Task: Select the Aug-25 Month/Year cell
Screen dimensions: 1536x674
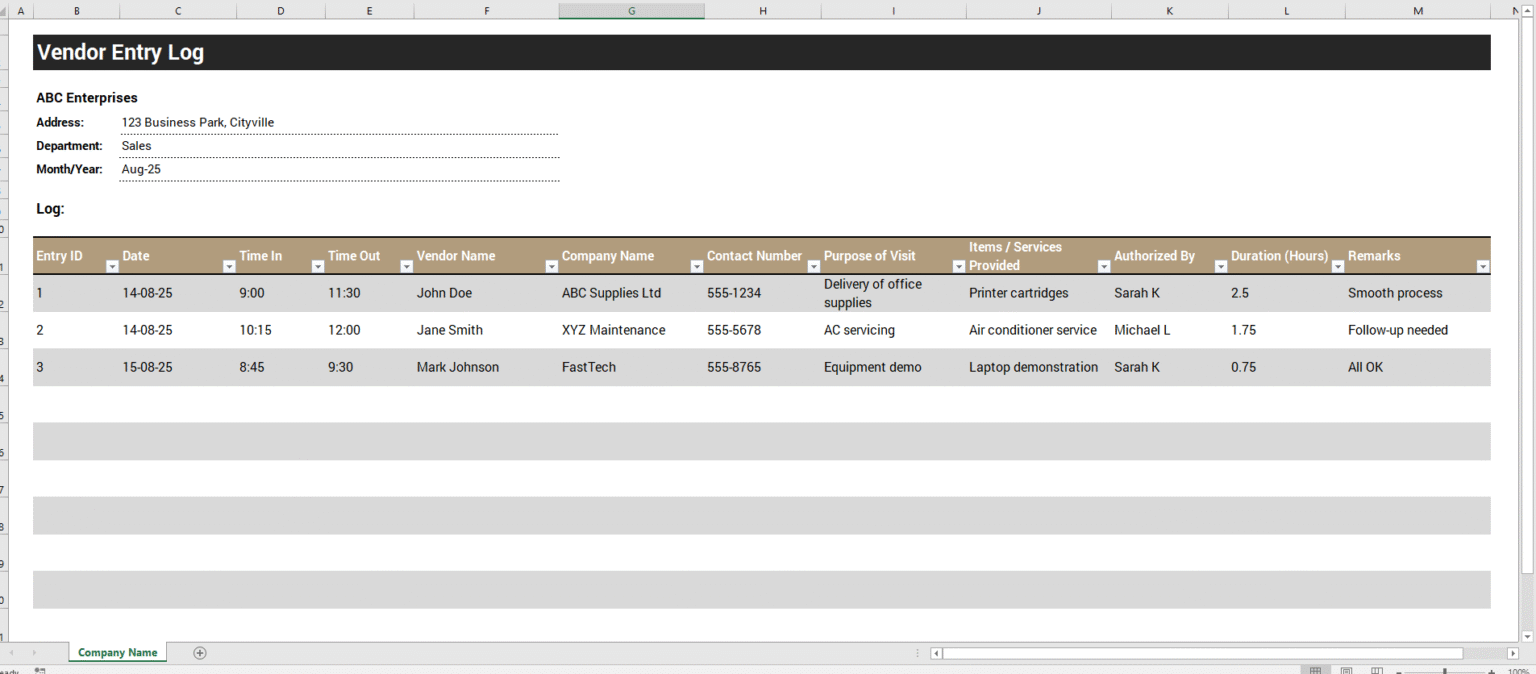Action: pyautogui.click(x=140, y=169)
